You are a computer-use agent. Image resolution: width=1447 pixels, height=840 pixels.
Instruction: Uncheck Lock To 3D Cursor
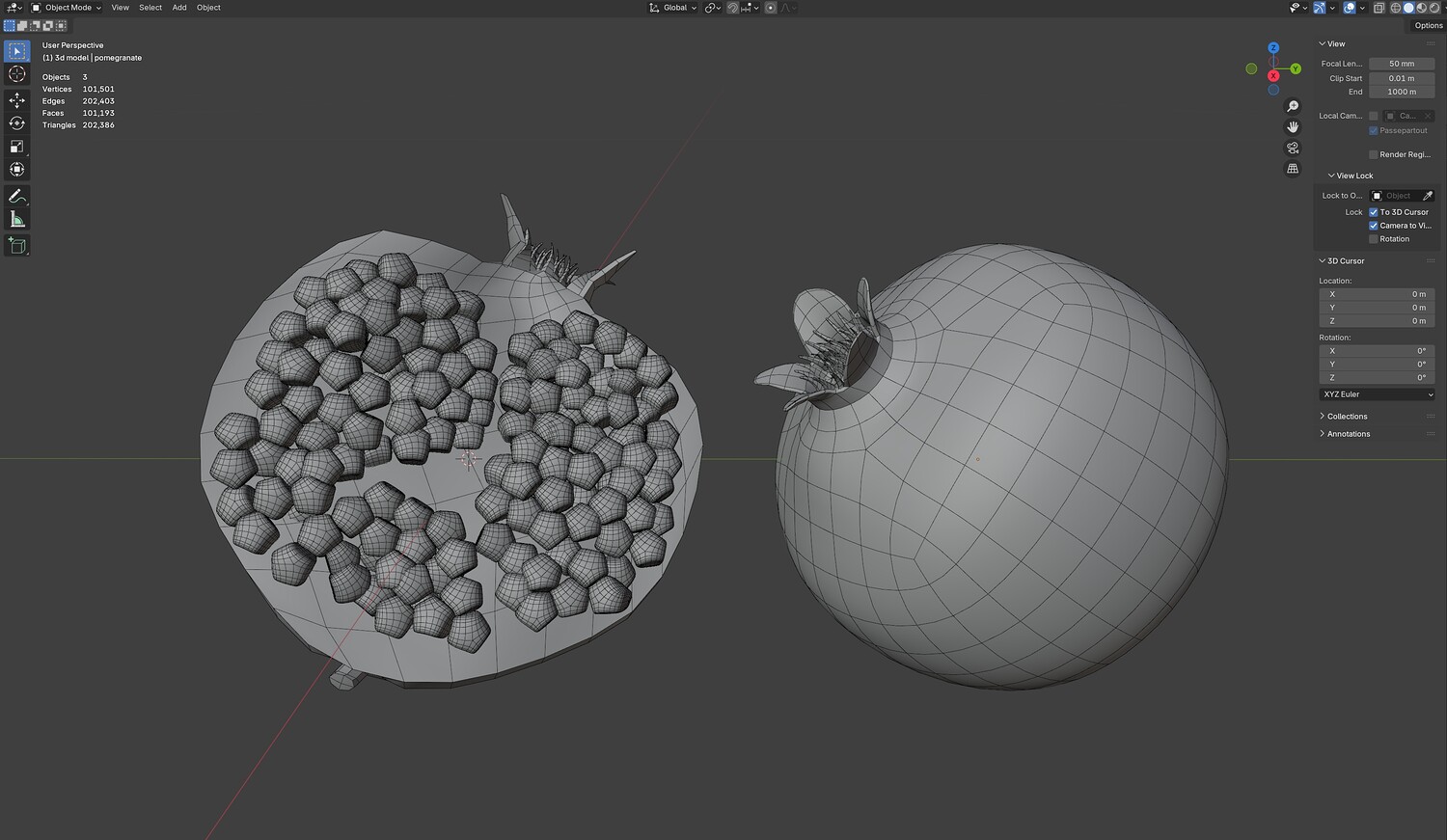point(1374,212)
